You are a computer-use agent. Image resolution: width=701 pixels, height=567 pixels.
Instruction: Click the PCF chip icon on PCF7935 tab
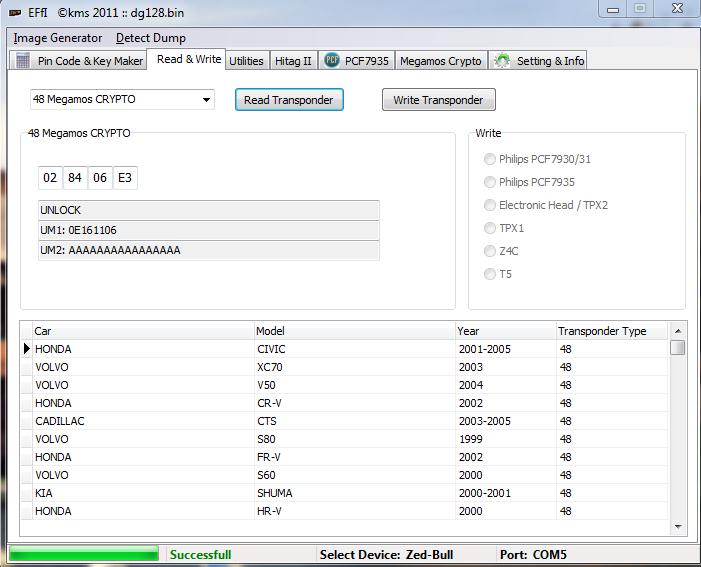(332, 61)
